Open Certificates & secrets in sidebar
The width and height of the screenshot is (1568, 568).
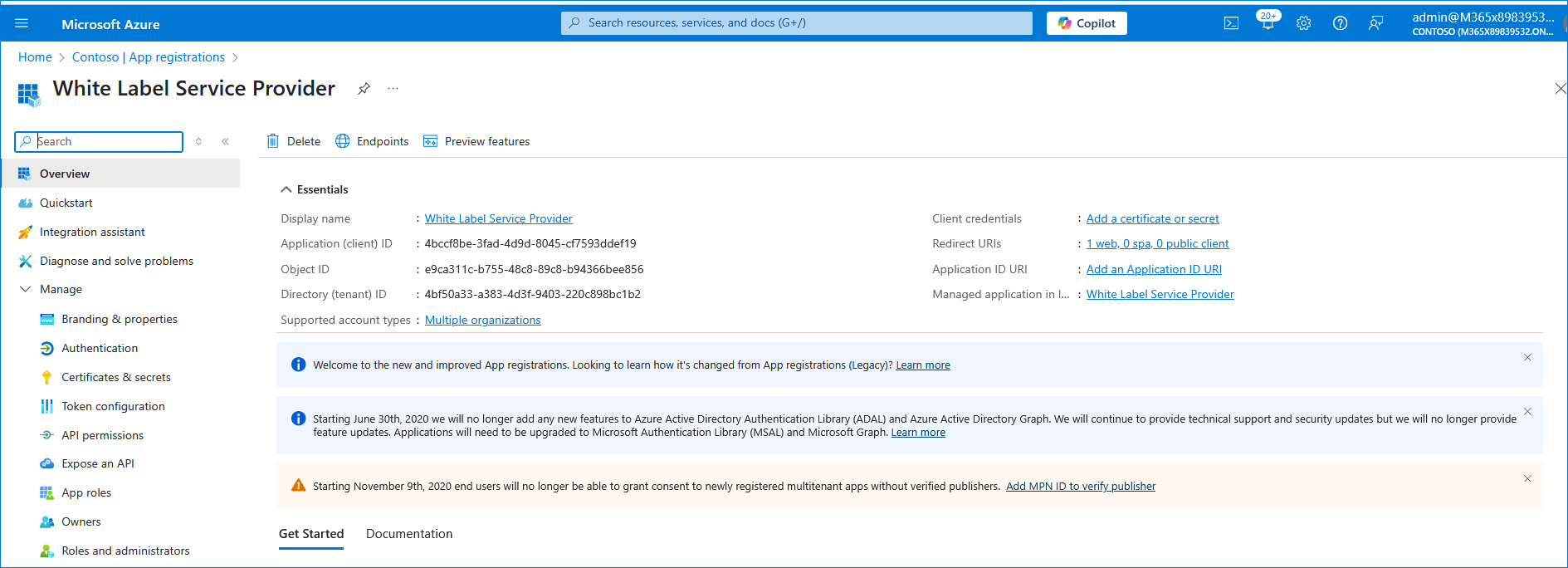point(115,377)
